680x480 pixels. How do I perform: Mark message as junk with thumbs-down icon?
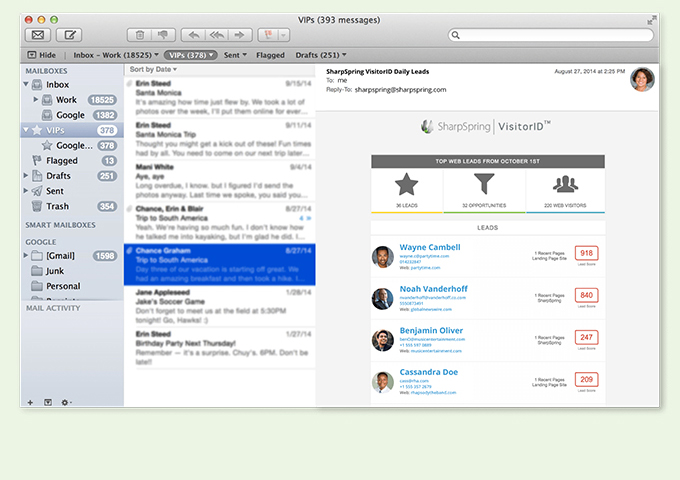coord(162,35)
